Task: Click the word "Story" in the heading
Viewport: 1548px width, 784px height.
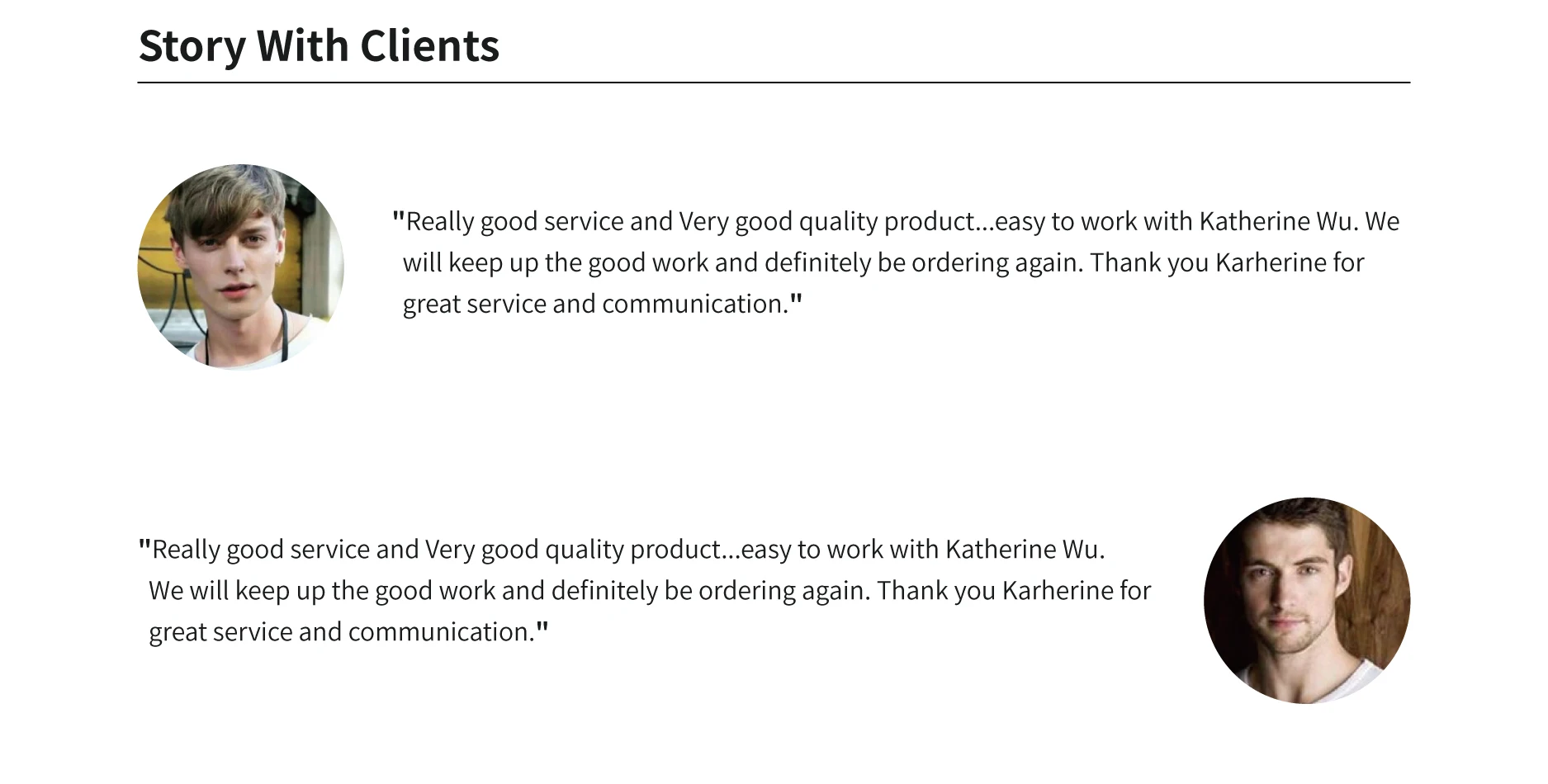Action: pos(192,45)
